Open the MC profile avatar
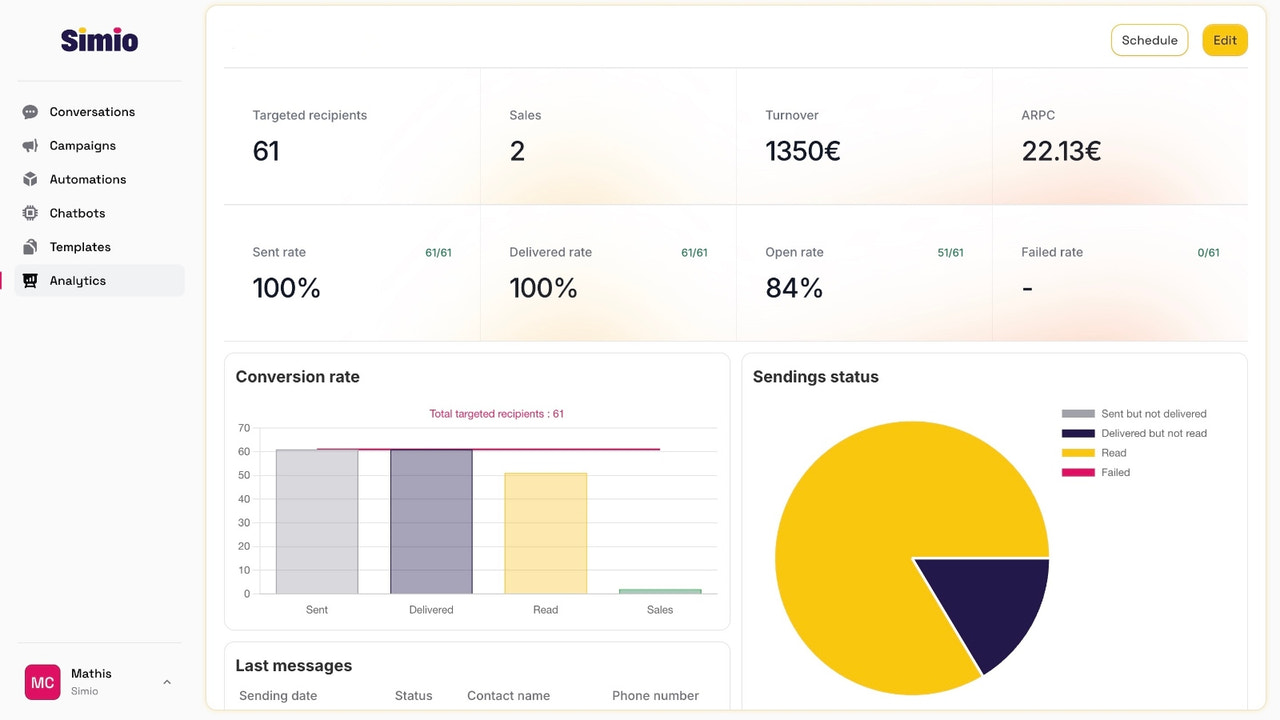Viewport: 1280px width, 720px height. click(42, 682)
